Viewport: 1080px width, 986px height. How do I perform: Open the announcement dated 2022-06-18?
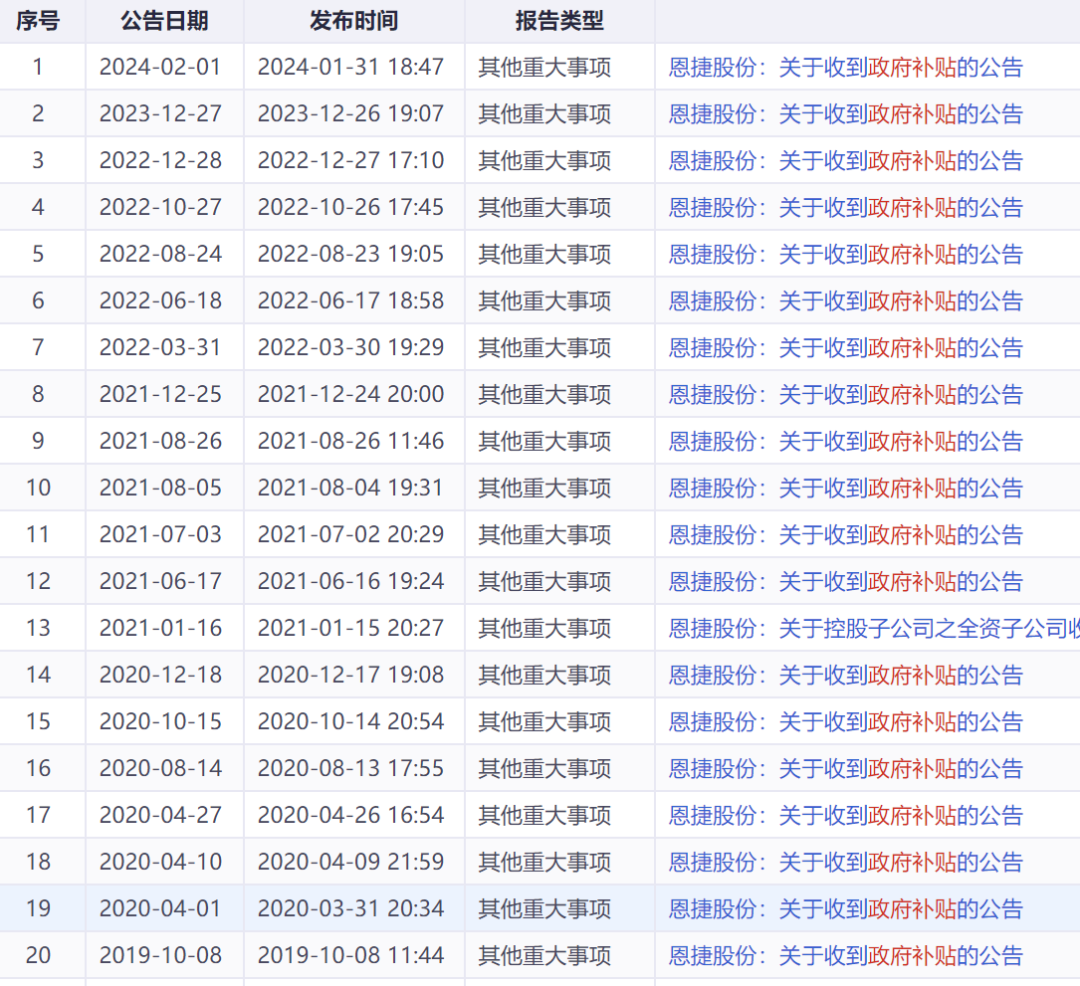[846, 301]
